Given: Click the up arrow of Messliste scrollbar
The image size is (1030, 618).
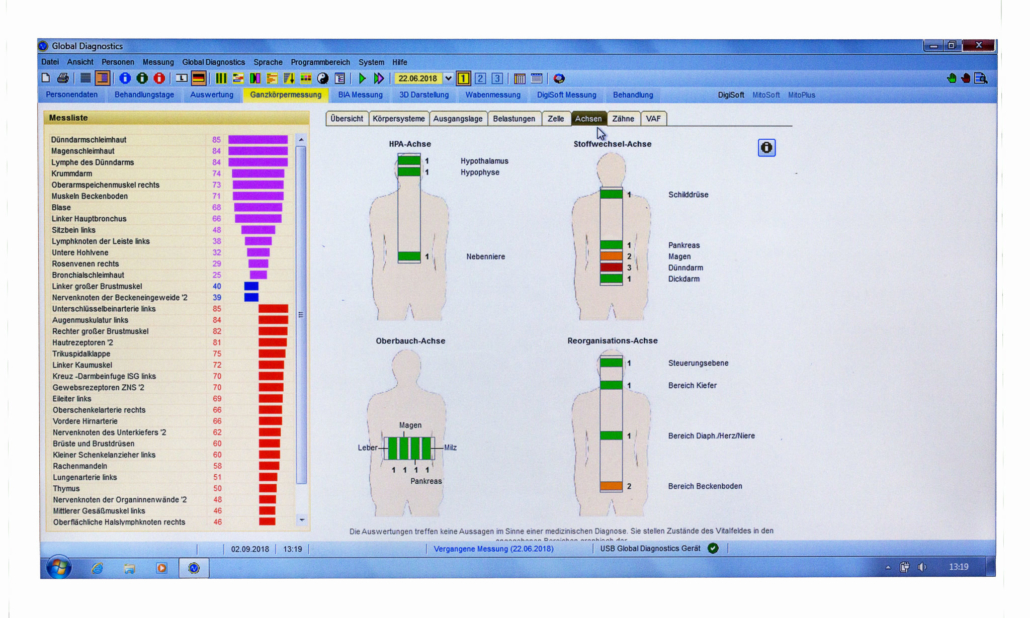Looking at the screenshot, I should (x=301, y=139).
